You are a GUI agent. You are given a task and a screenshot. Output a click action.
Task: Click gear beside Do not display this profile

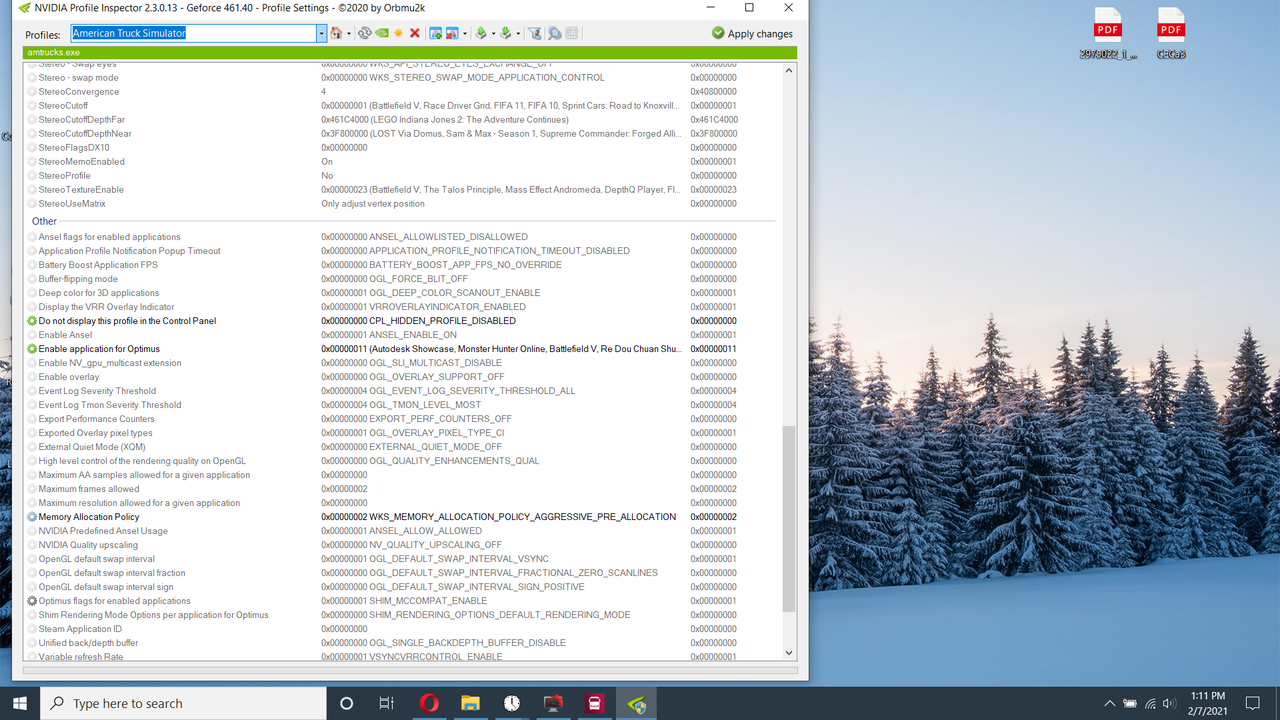[32, 321]
